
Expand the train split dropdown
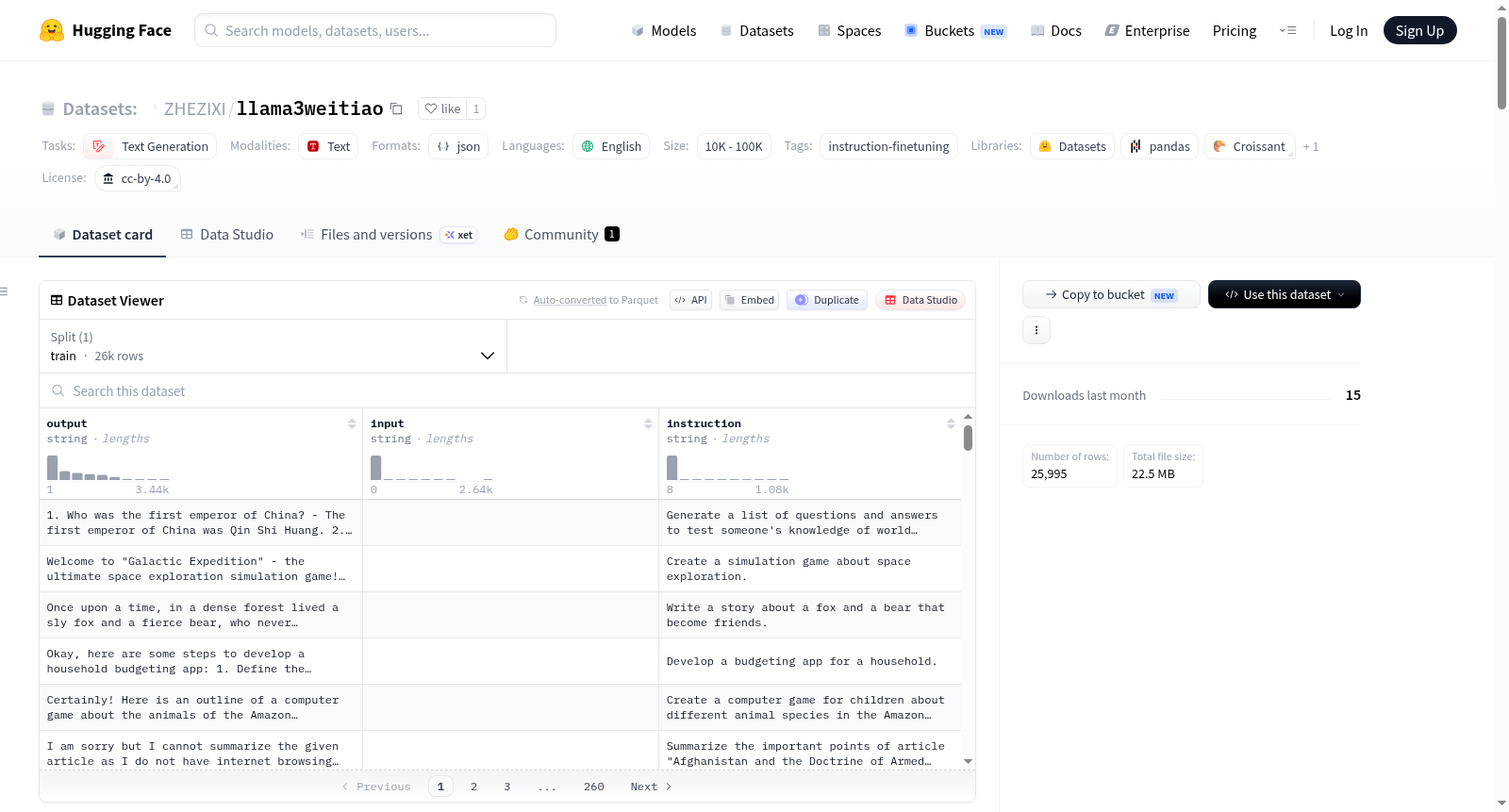pos(273,346)
